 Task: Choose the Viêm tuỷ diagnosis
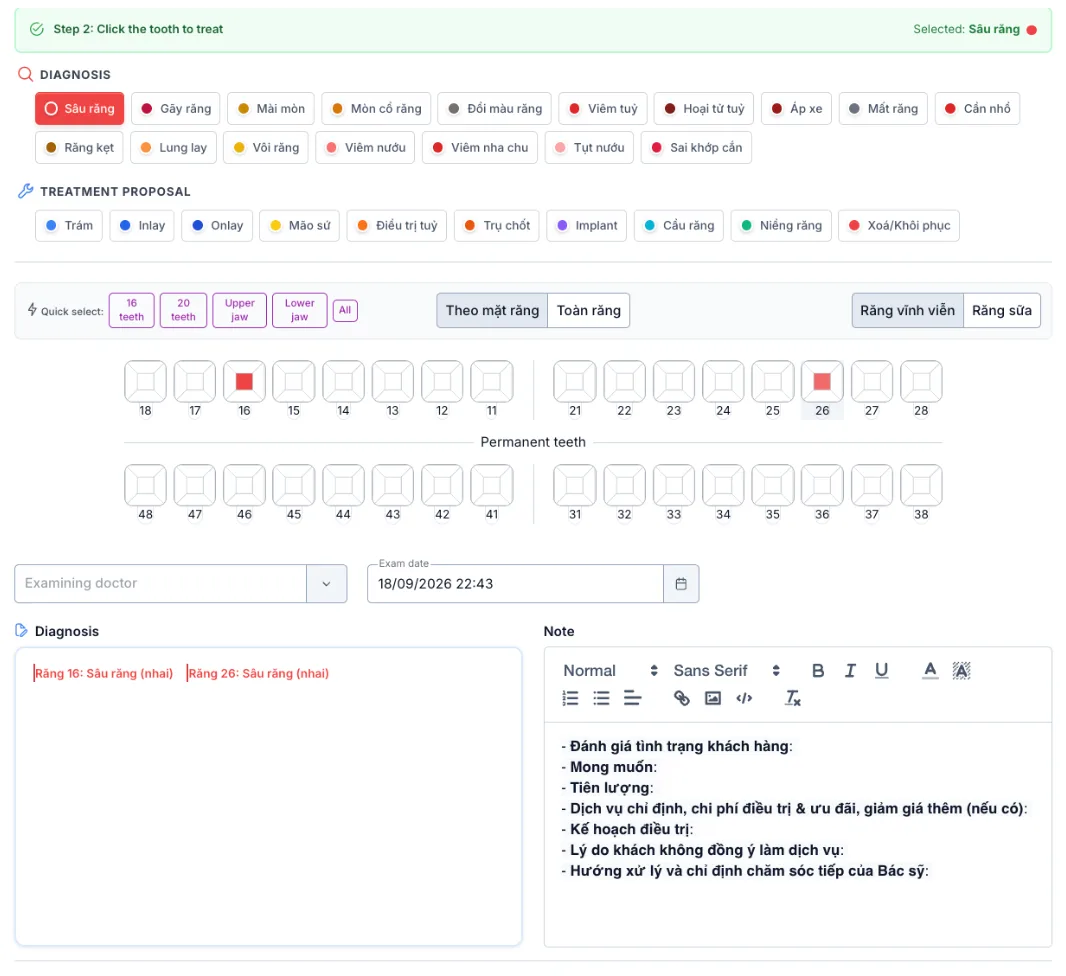point(603,109)
